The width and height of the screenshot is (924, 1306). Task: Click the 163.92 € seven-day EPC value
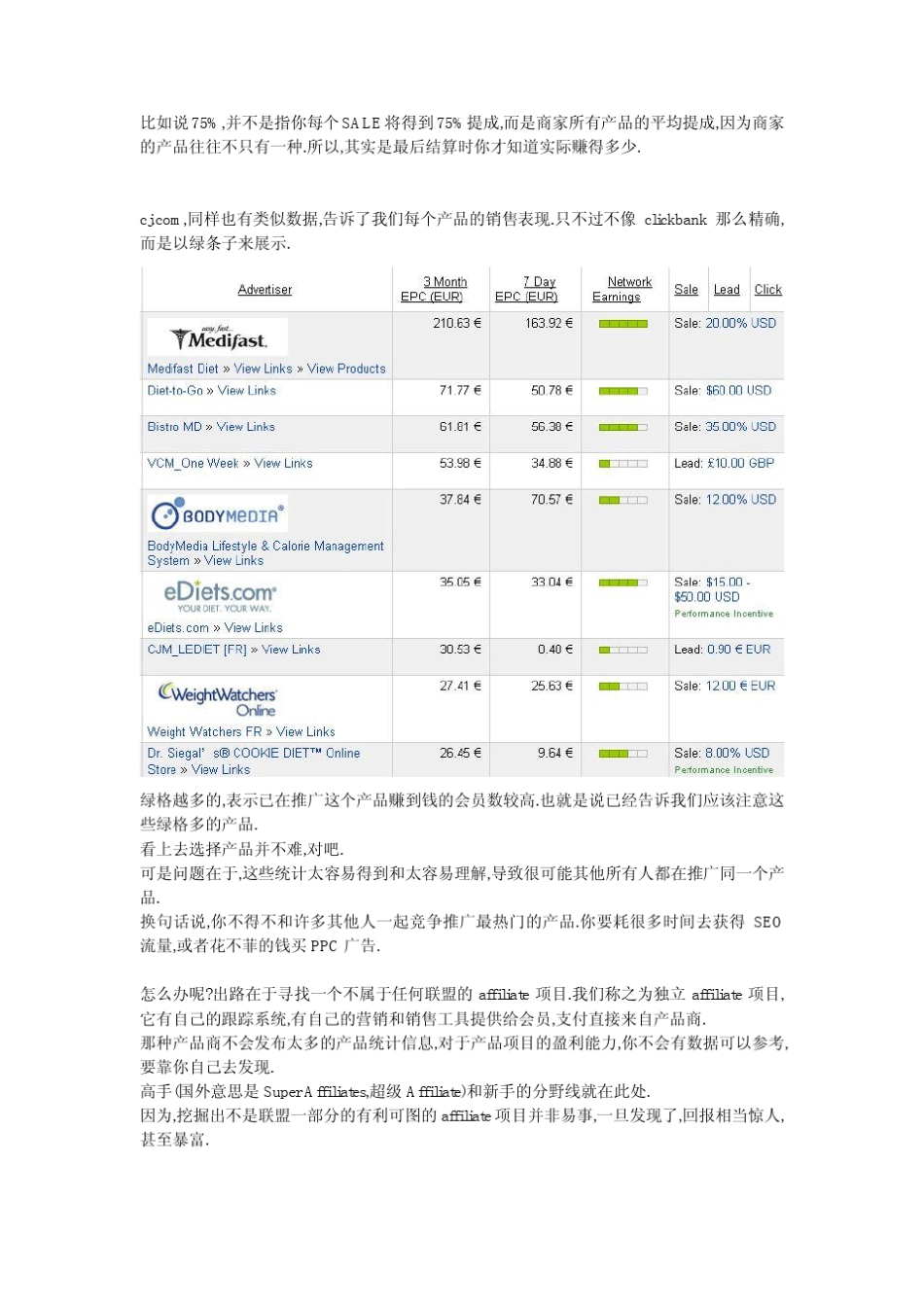click(550, 324)
